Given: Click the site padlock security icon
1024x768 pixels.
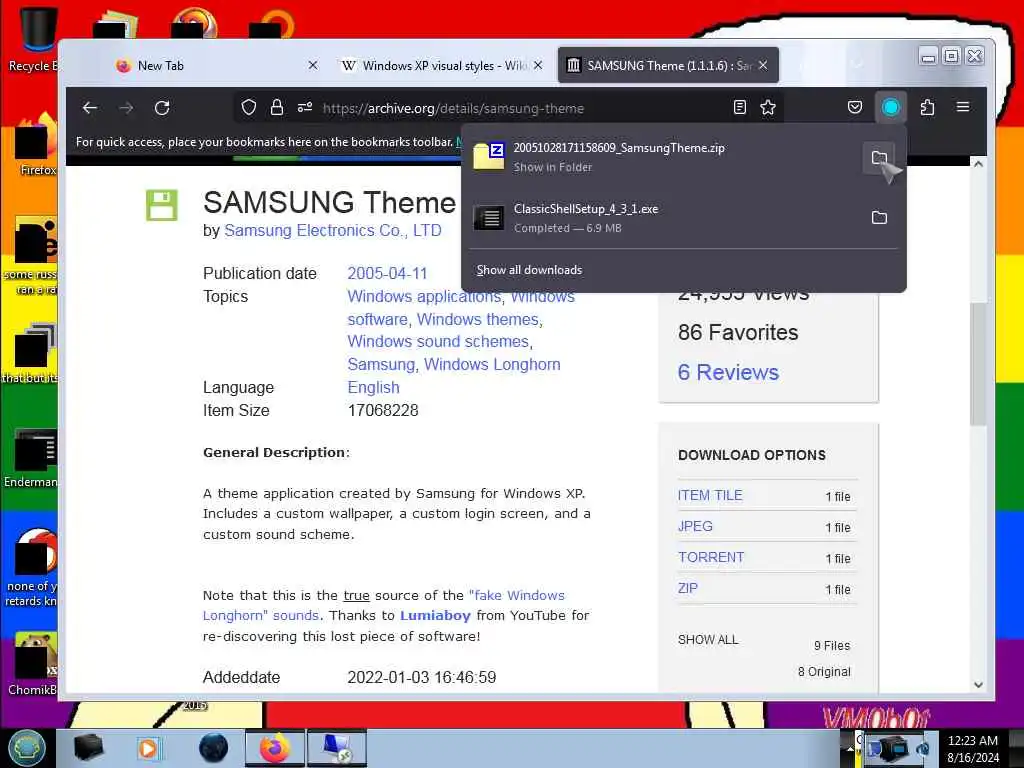Looking at the screenshot, I should pyautogui.click(x=277, y=108).
